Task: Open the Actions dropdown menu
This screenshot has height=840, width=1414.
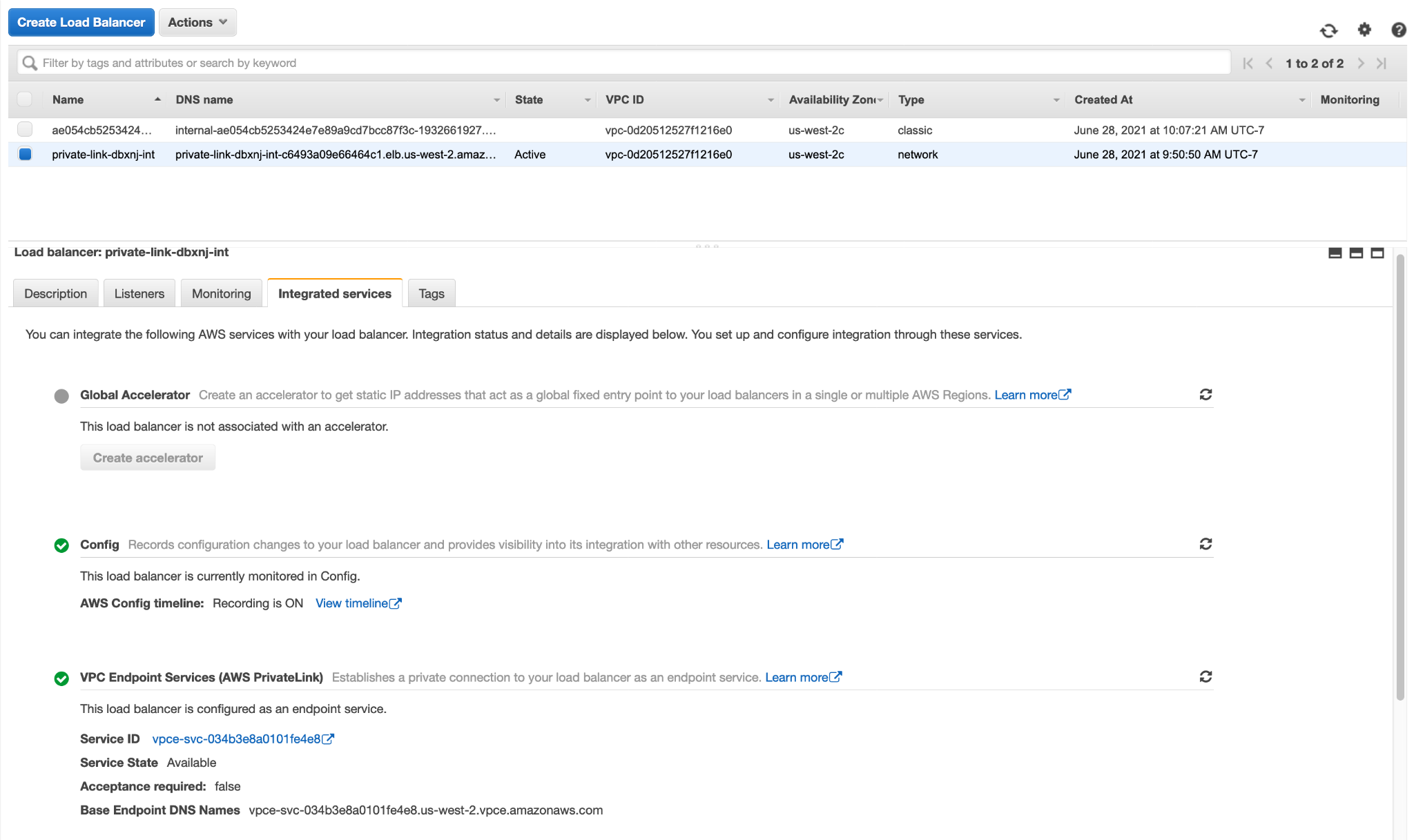Action: point(197,22)
